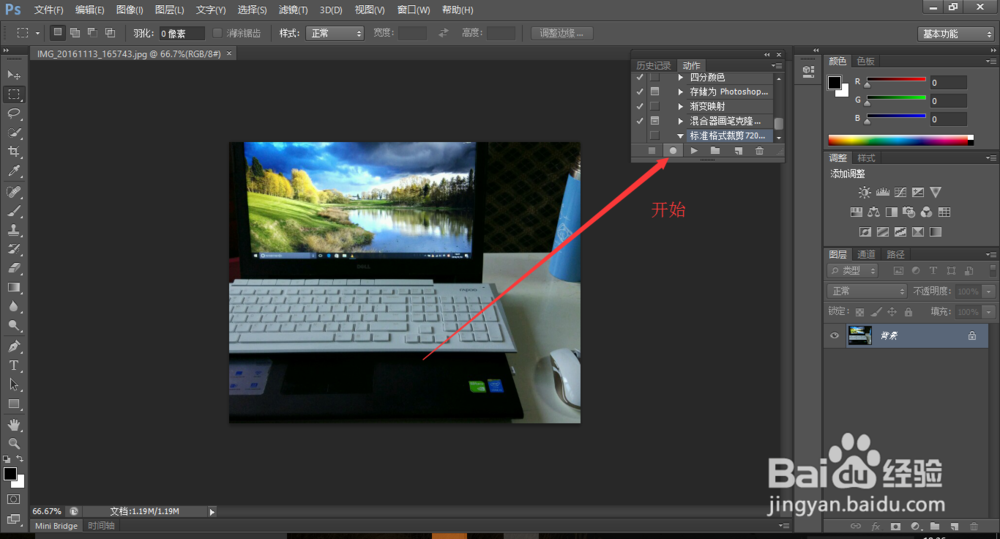Toggle lock transparent pixels in Layers panel
This screenshot has width=1000, height=539.
[860, 312]
